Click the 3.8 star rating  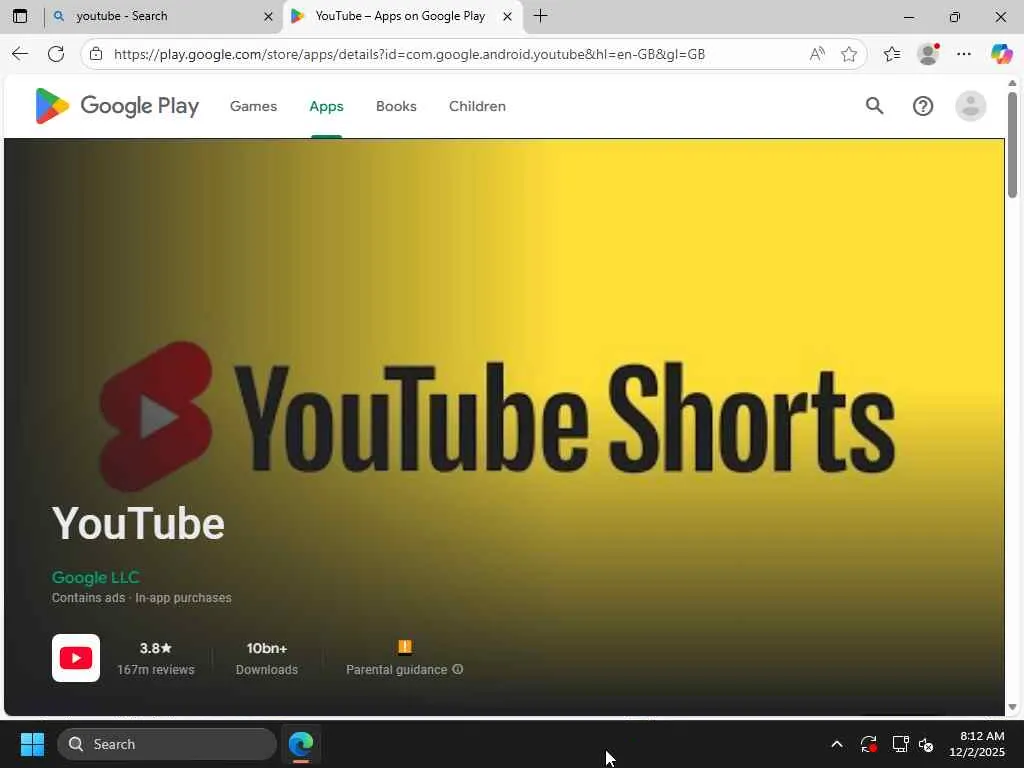(155, 648)
